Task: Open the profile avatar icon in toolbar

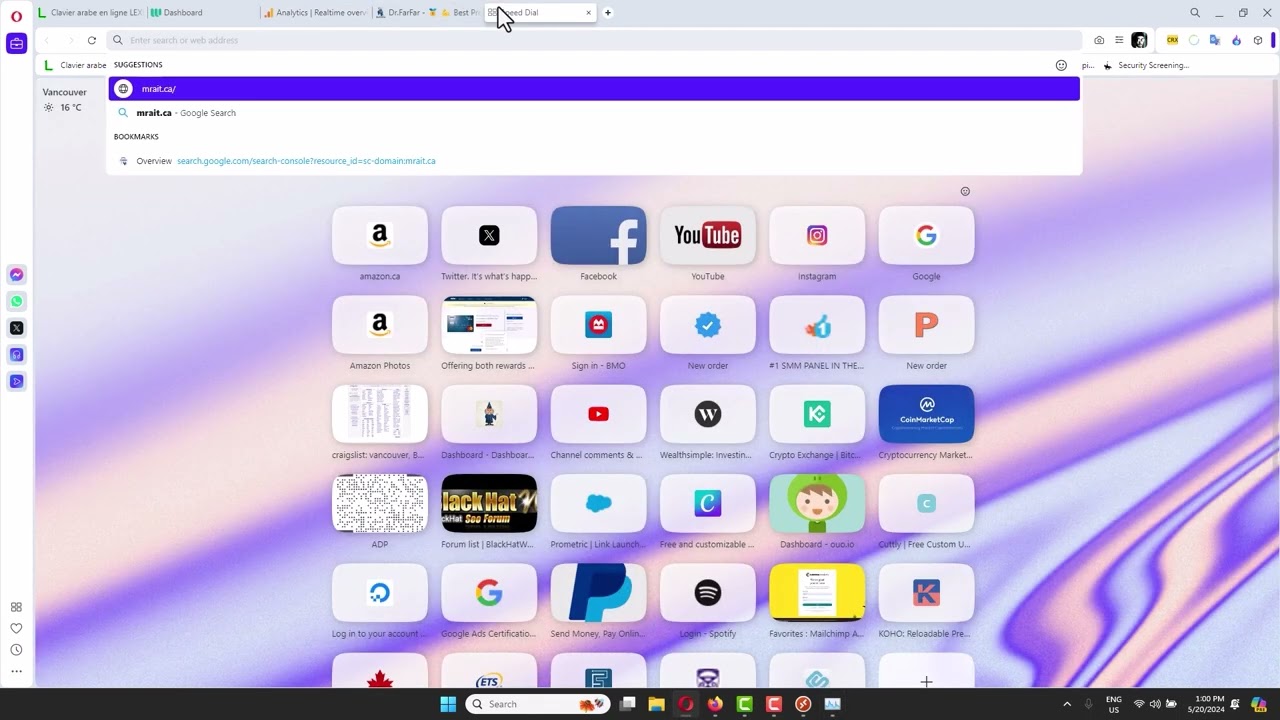Action: (x=1139, y=40)
